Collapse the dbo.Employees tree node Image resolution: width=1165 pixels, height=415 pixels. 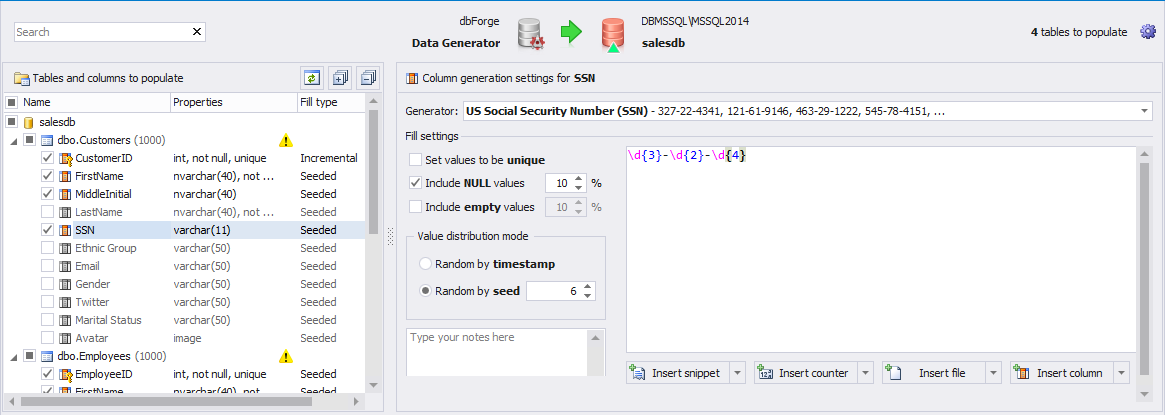[13, 357]
